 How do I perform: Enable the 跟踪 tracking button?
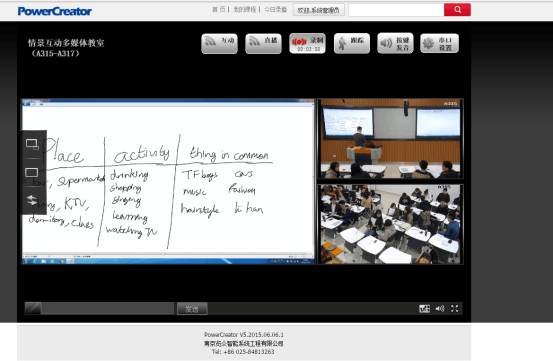click(x=352, y=43)
